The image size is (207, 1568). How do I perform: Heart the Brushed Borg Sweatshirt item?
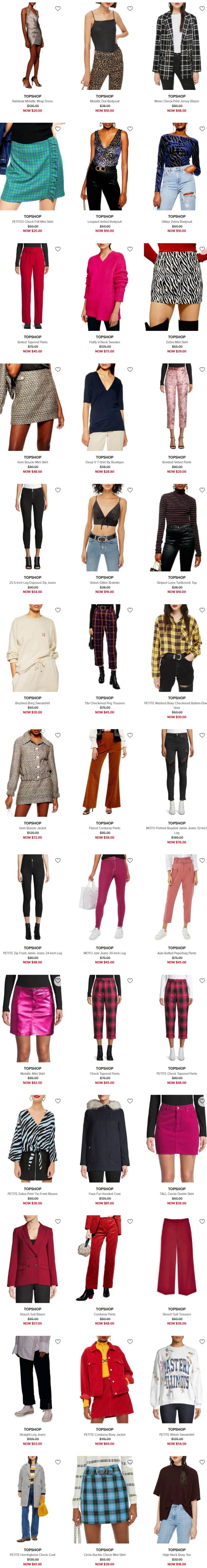(x=58, y=610)
